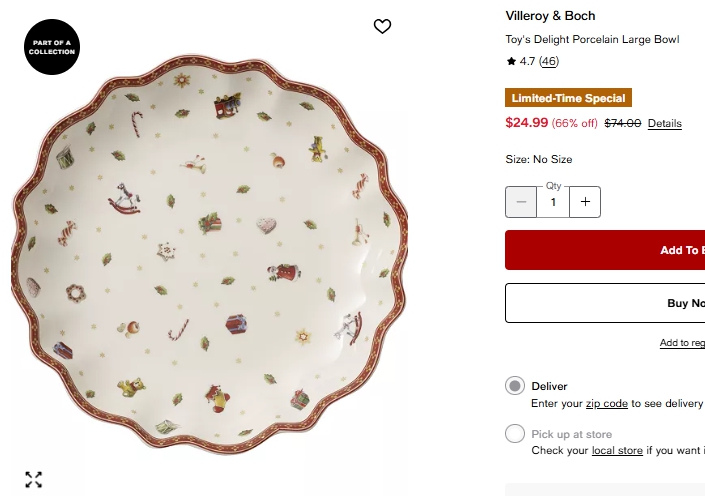Click the zip code link
The width and height of the screenshot is (705, 496).
(607, 404)
